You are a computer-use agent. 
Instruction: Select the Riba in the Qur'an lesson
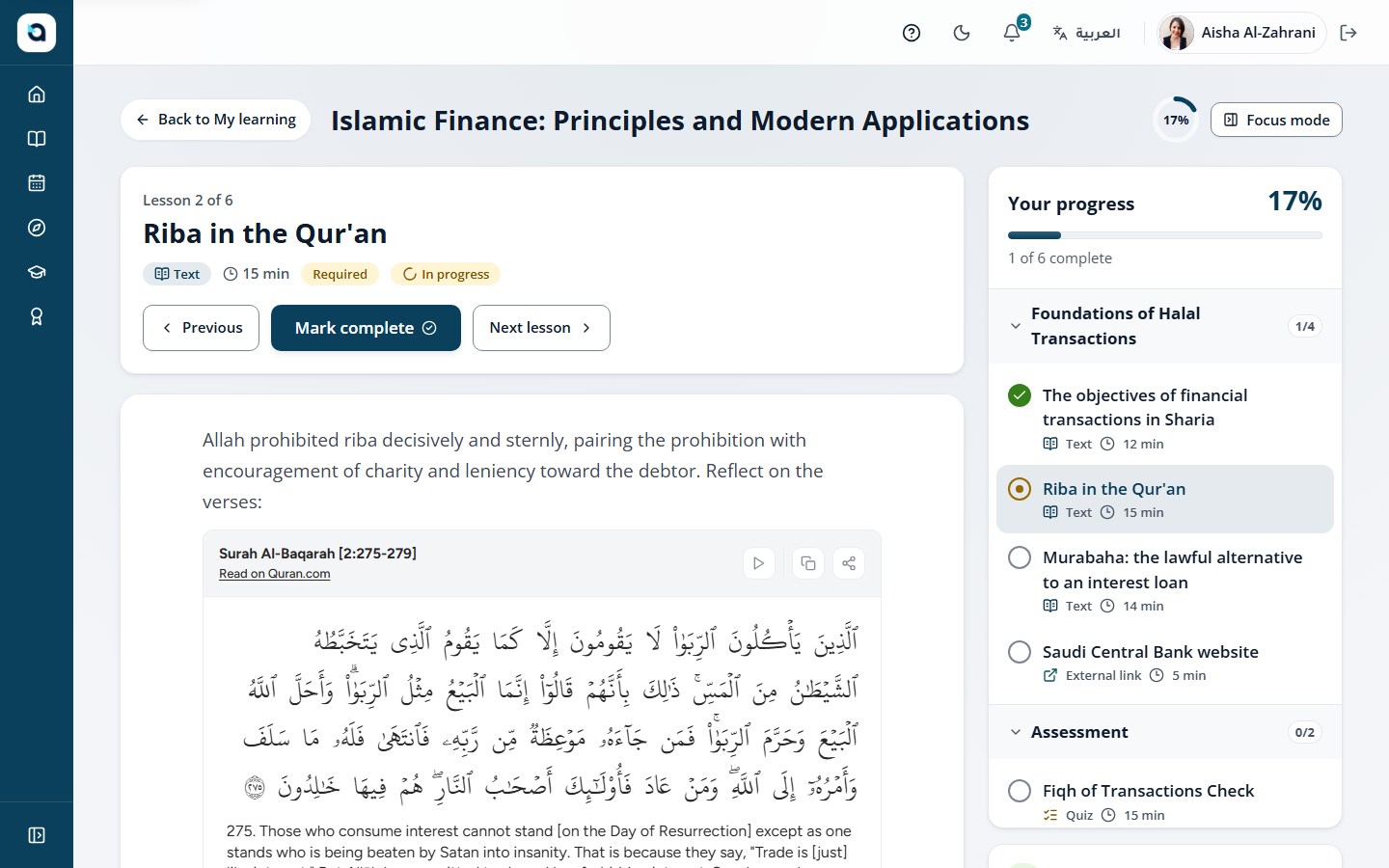1165,500
